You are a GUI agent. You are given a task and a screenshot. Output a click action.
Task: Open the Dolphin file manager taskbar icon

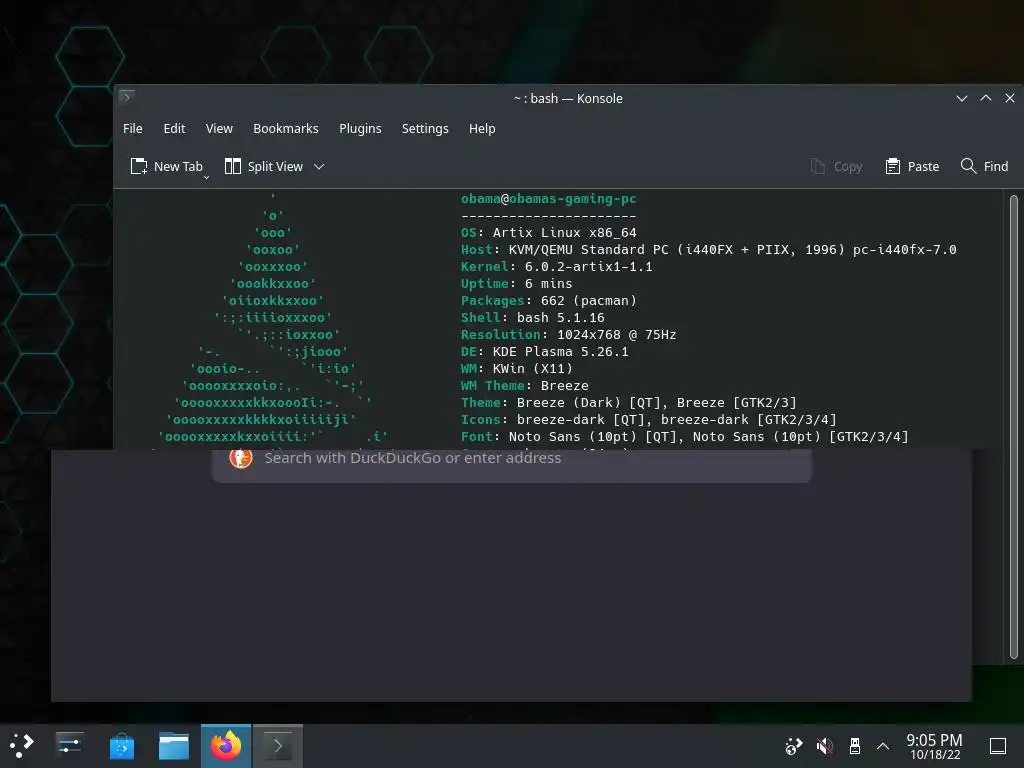click(174, 746)
